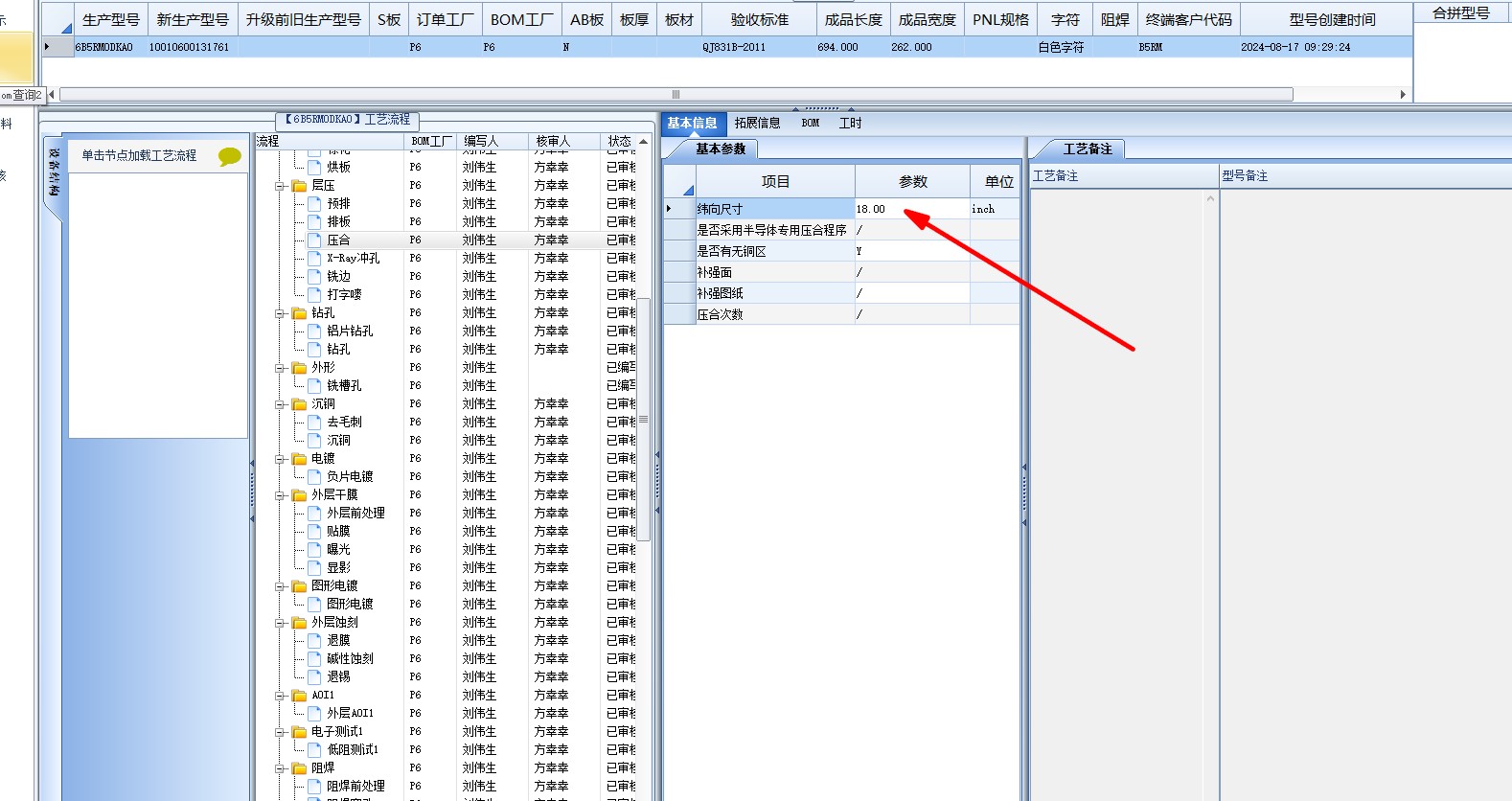Switch to the 基本信息 tab
This screenshot has height=801, width=1512.
point(693,123)
